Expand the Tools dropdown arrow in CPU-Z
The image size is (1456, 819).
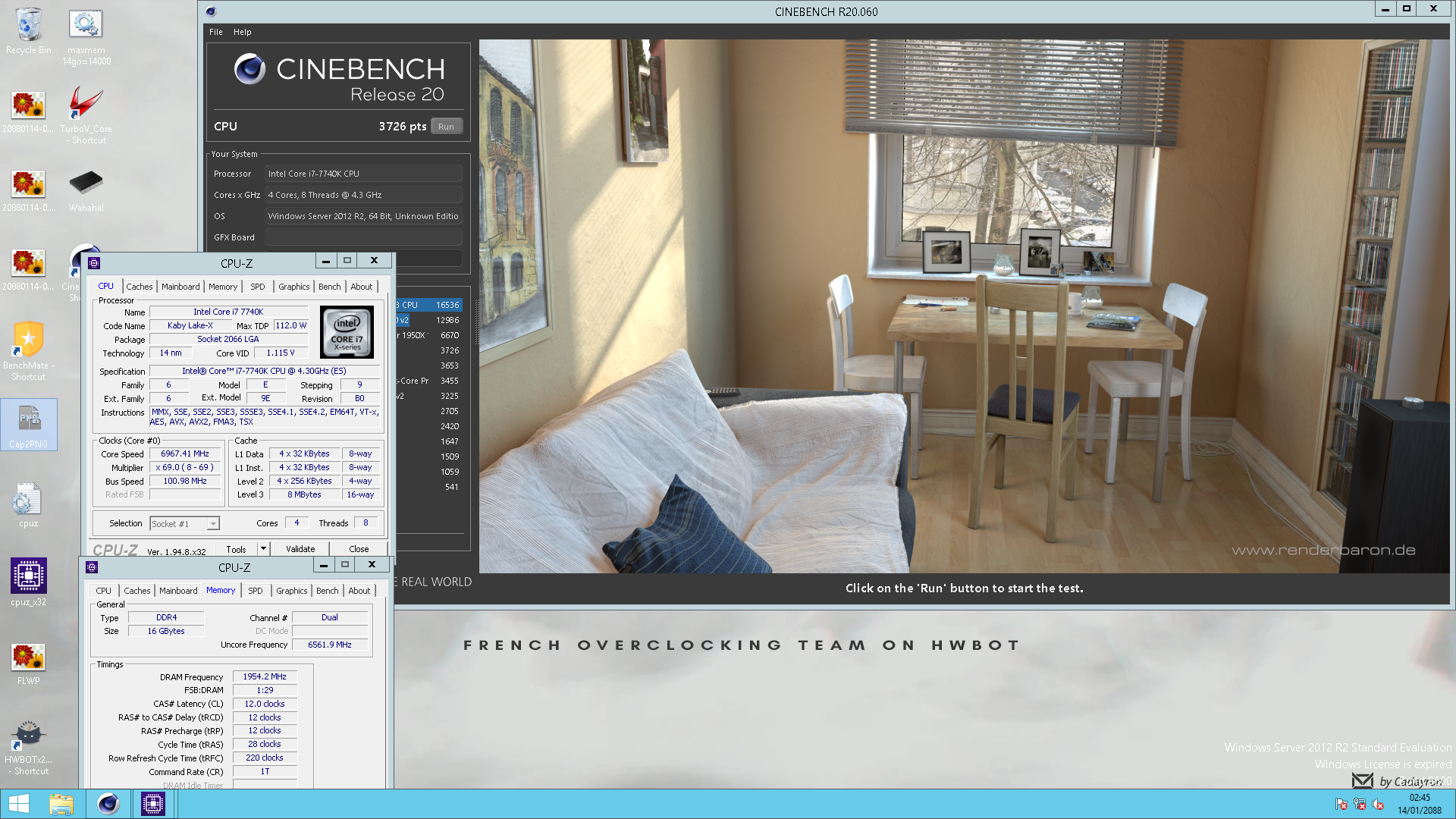[263, 549]
